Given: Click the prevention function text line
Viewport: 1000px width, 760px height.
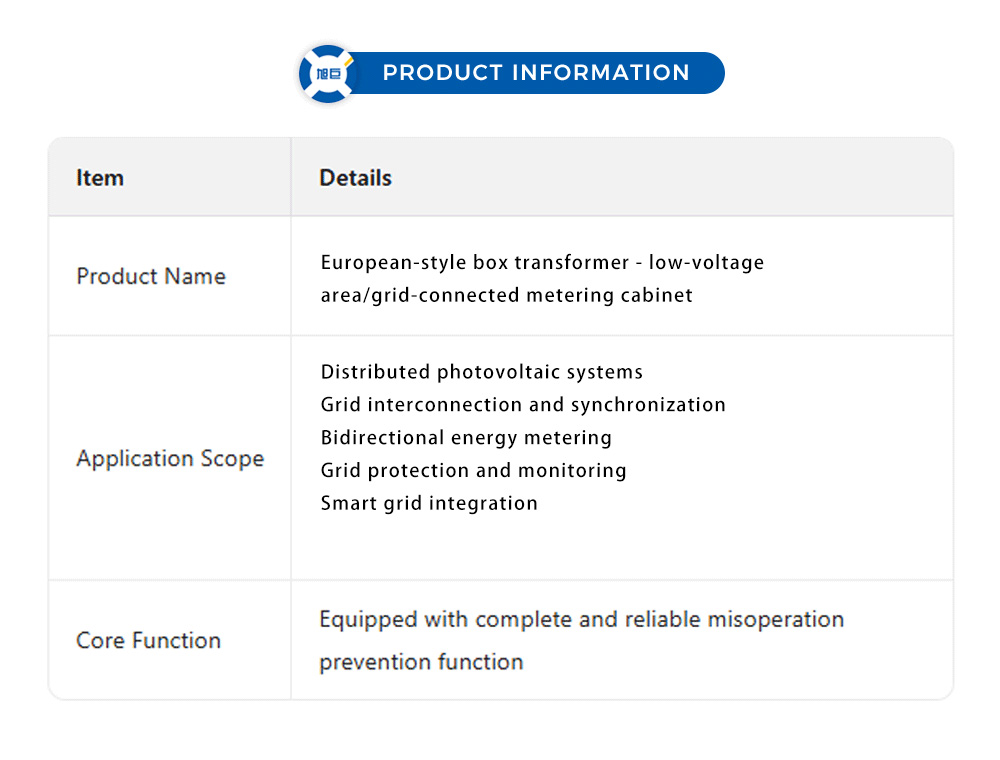Looking at the screenshot, I should coord(421,662).
